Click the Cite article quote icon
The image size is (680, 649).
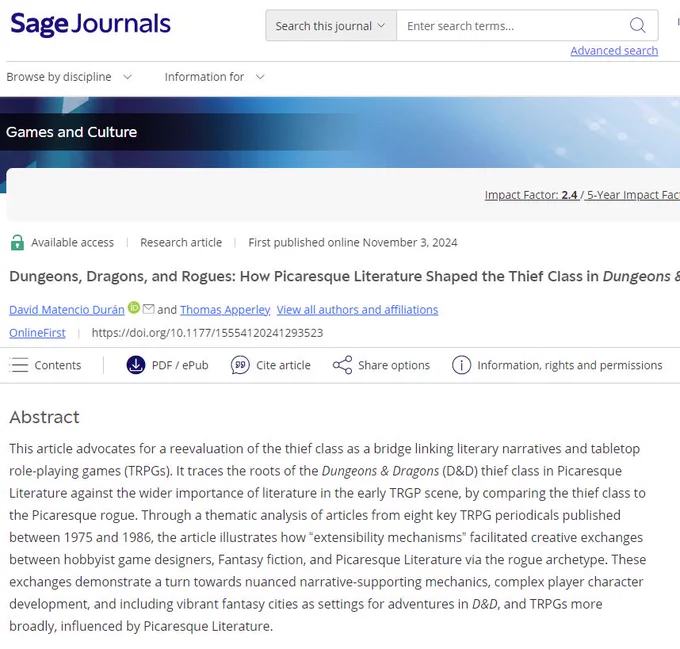(x=240, y=365)
